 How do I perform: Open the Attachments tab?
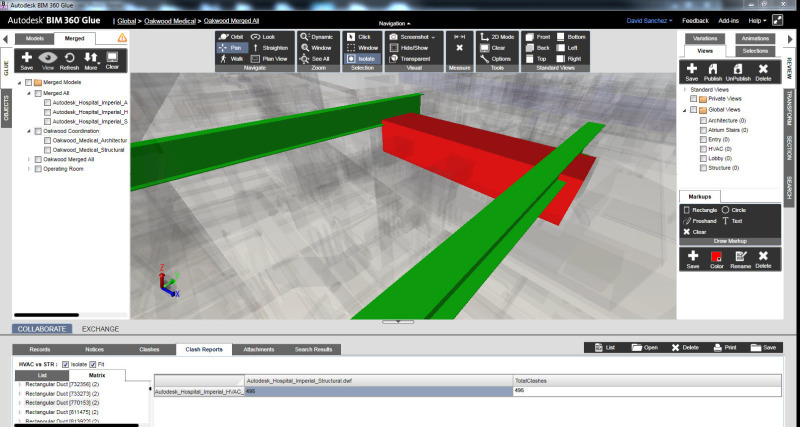click(259, 349)
